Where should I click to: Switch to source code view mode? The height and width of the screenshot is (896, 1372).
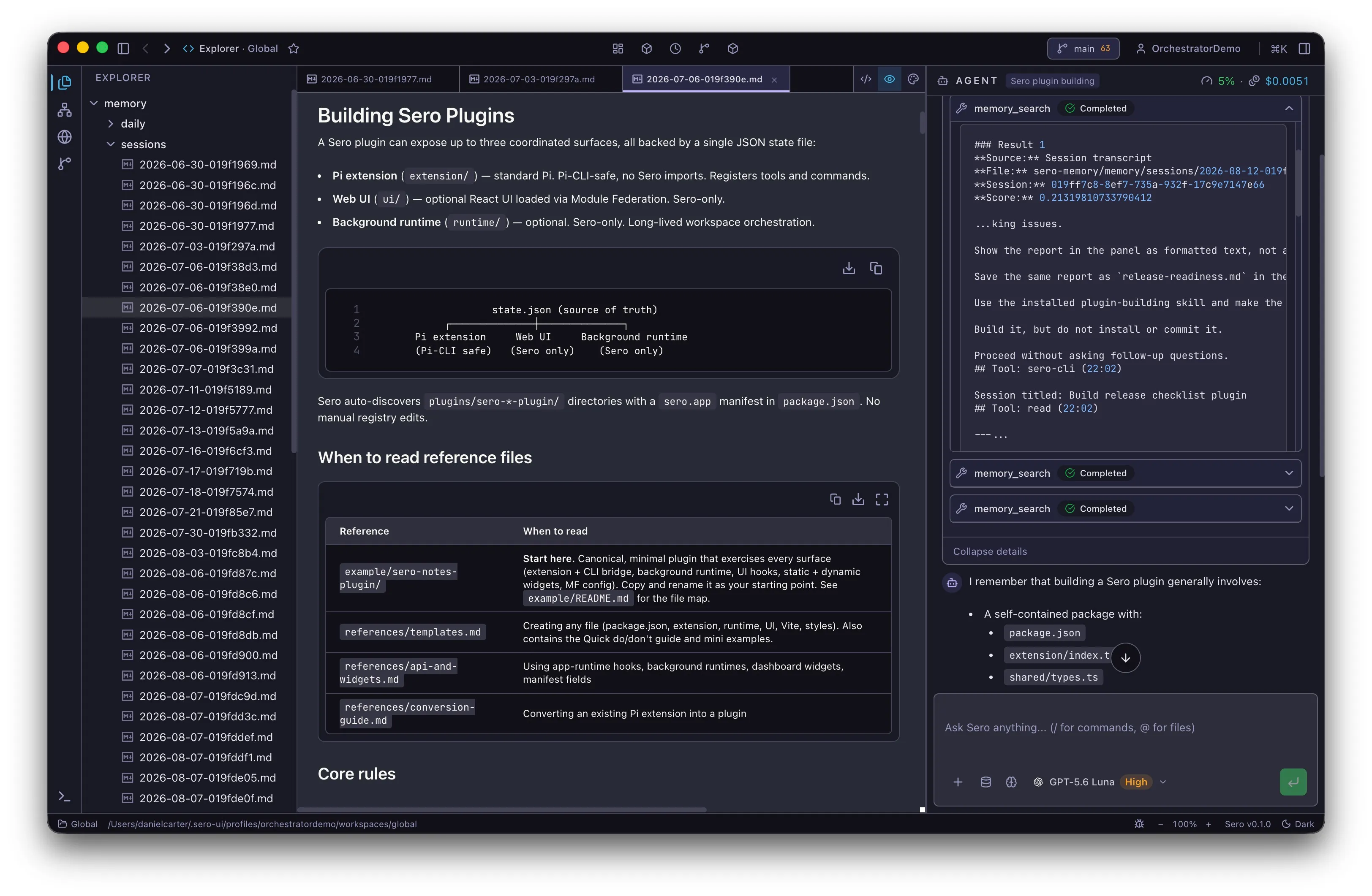pyautogui.click(x=865, y=79)
